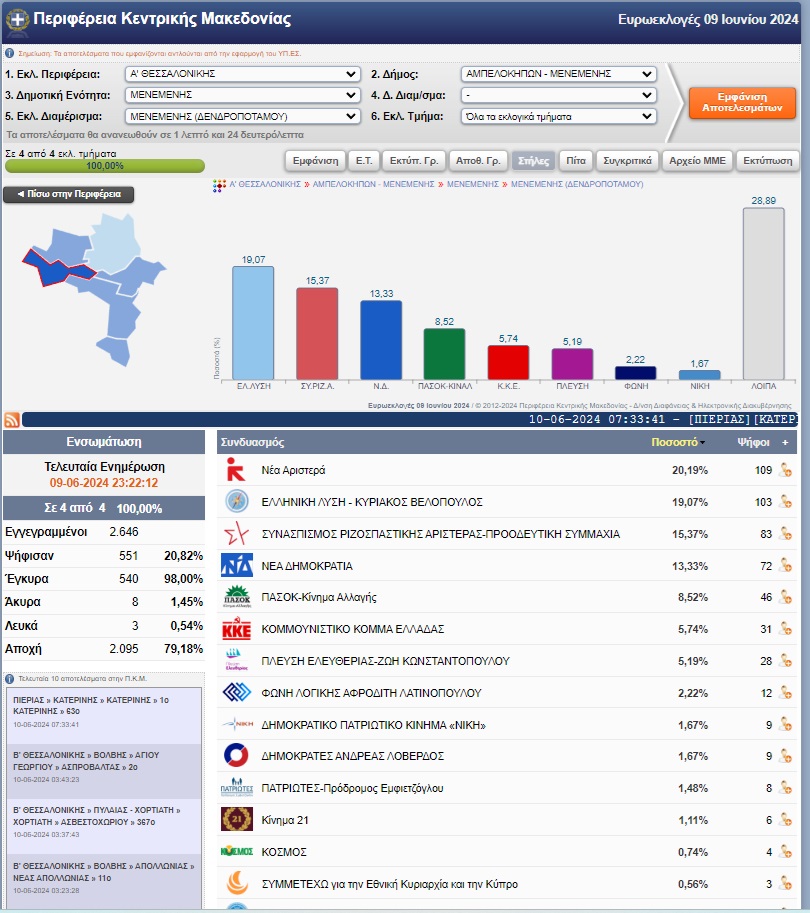Expand the Εκλ. Τμήμα dropdown
This screenshot has width=810, height=913.
tap(558, 116)
